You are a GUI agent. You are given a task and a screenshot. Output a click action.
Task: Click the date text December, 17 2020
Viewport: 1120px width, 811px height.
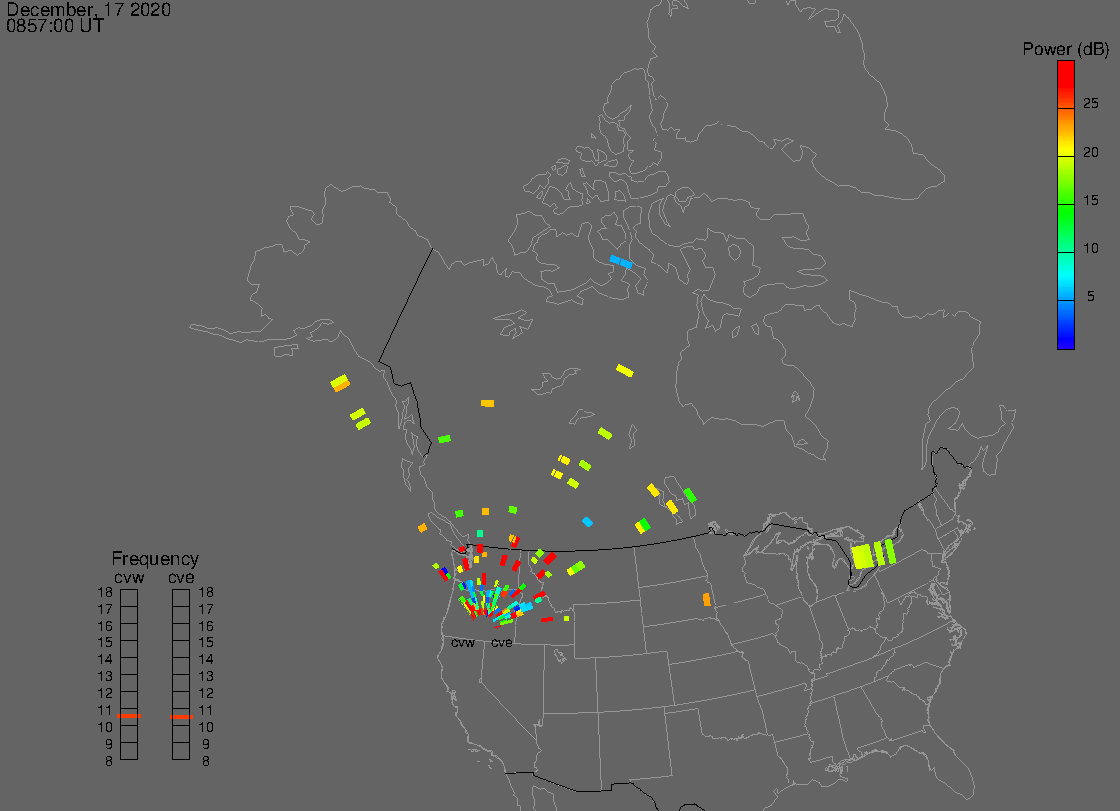89,9
